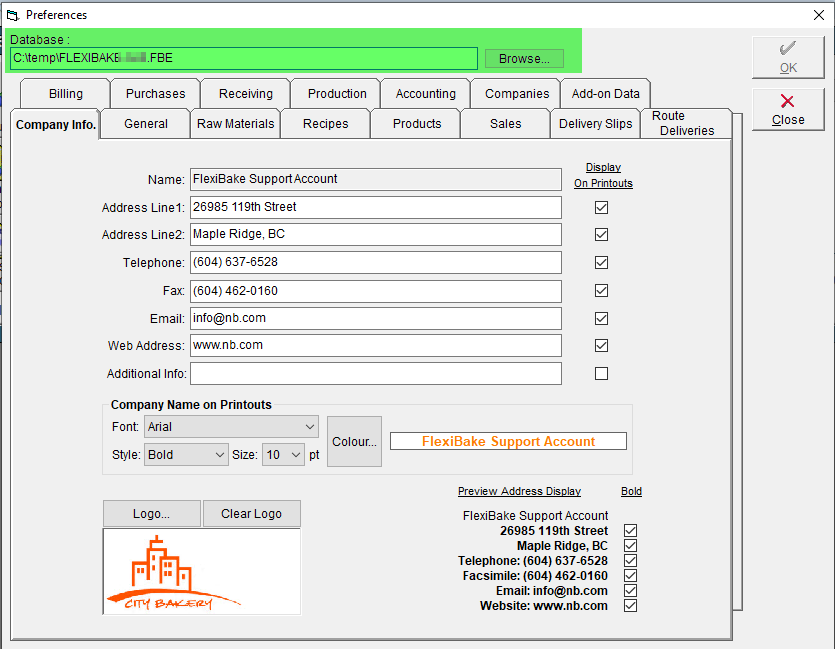
Task: Click the company Name field
Action: tap(375, 179)
